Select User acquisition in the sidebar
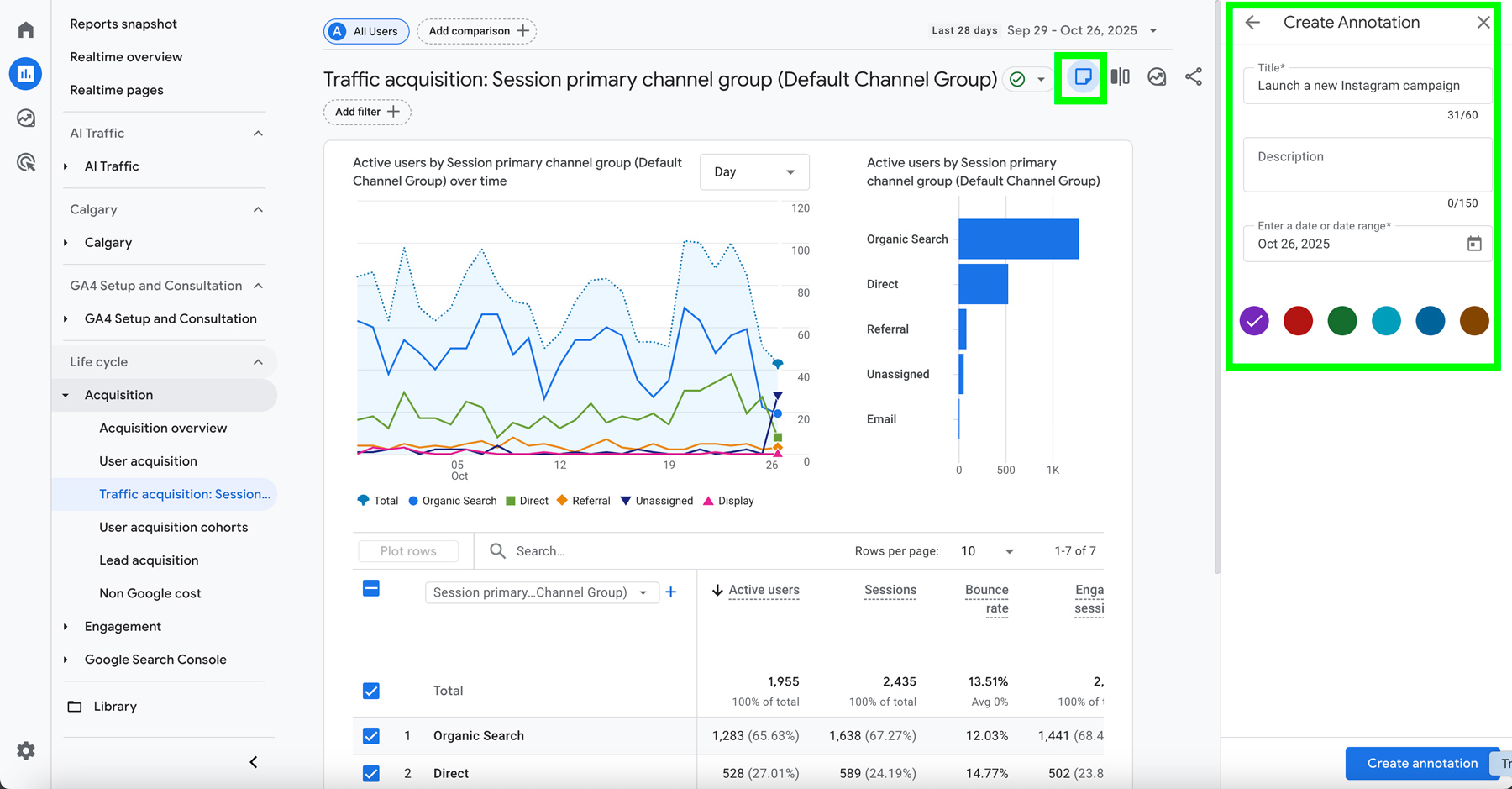This screenshot has height=789, width=1512. tap(148, 460)
